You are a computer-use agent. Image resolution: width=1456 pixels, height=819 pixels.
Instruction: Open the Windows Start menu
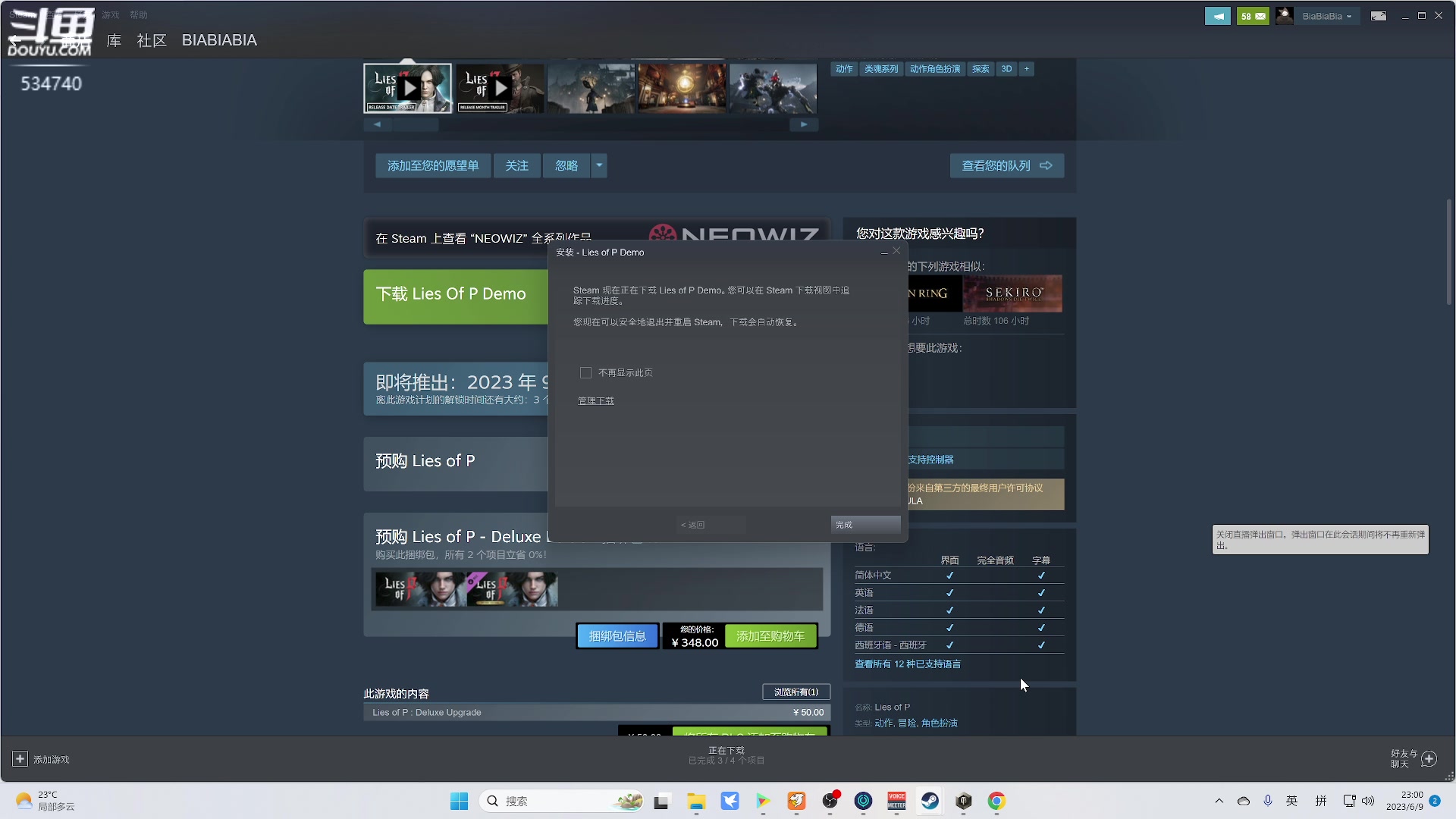pos(460,802)
